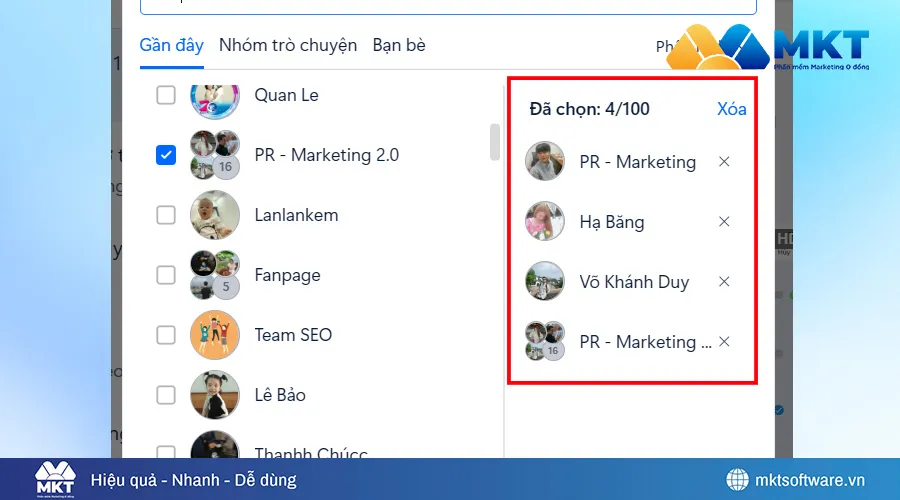Remove Hạ Băng from selected list
The height and width of the screenshot is (500, 900).
(x=724, y=222)
